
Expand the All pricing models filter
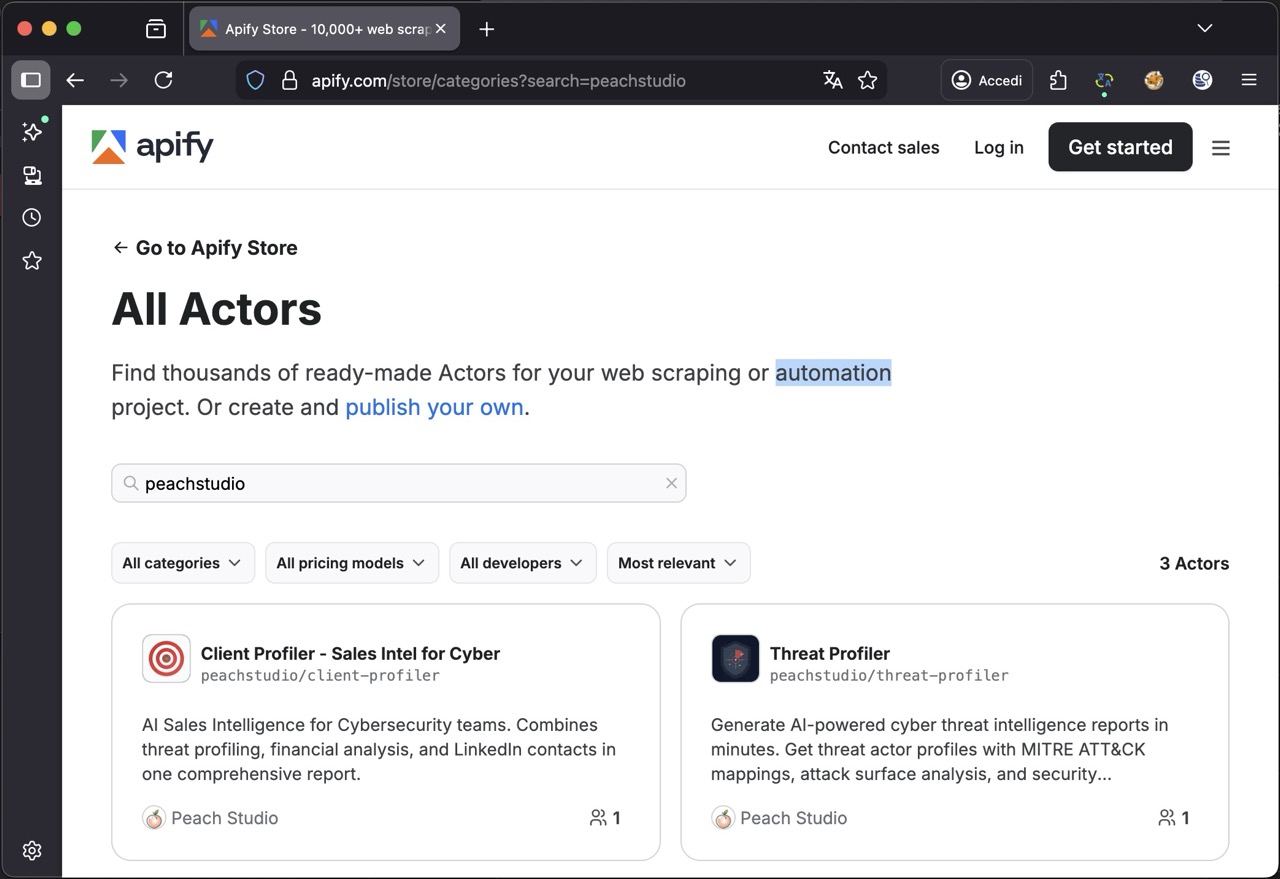351,562
